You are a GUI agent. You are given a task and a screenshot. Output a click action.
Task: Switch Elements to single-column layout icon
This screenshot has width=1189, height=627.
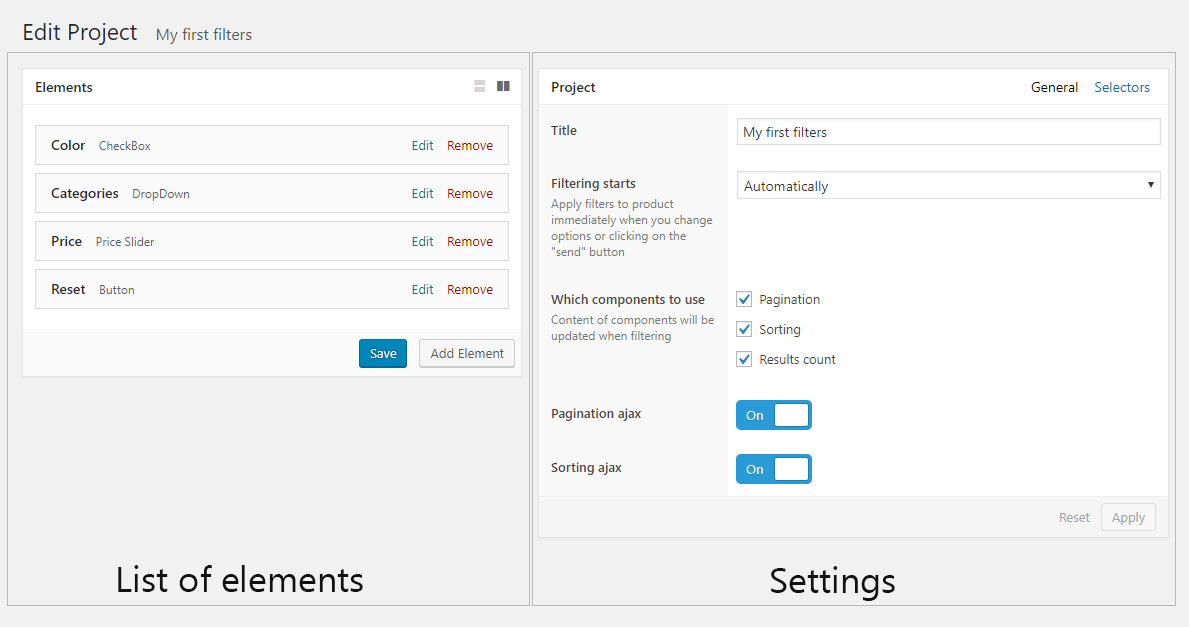coord(480,87)
